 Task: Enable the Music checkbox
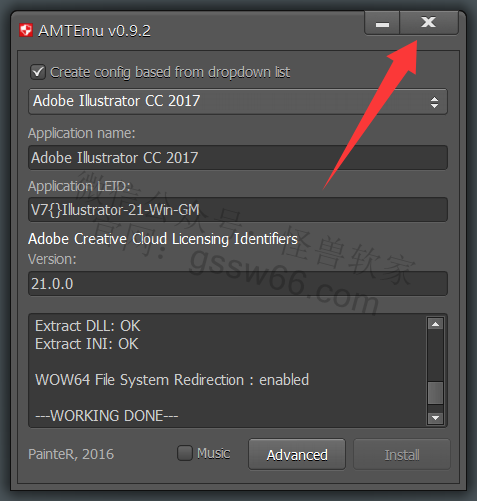(185, 453)
